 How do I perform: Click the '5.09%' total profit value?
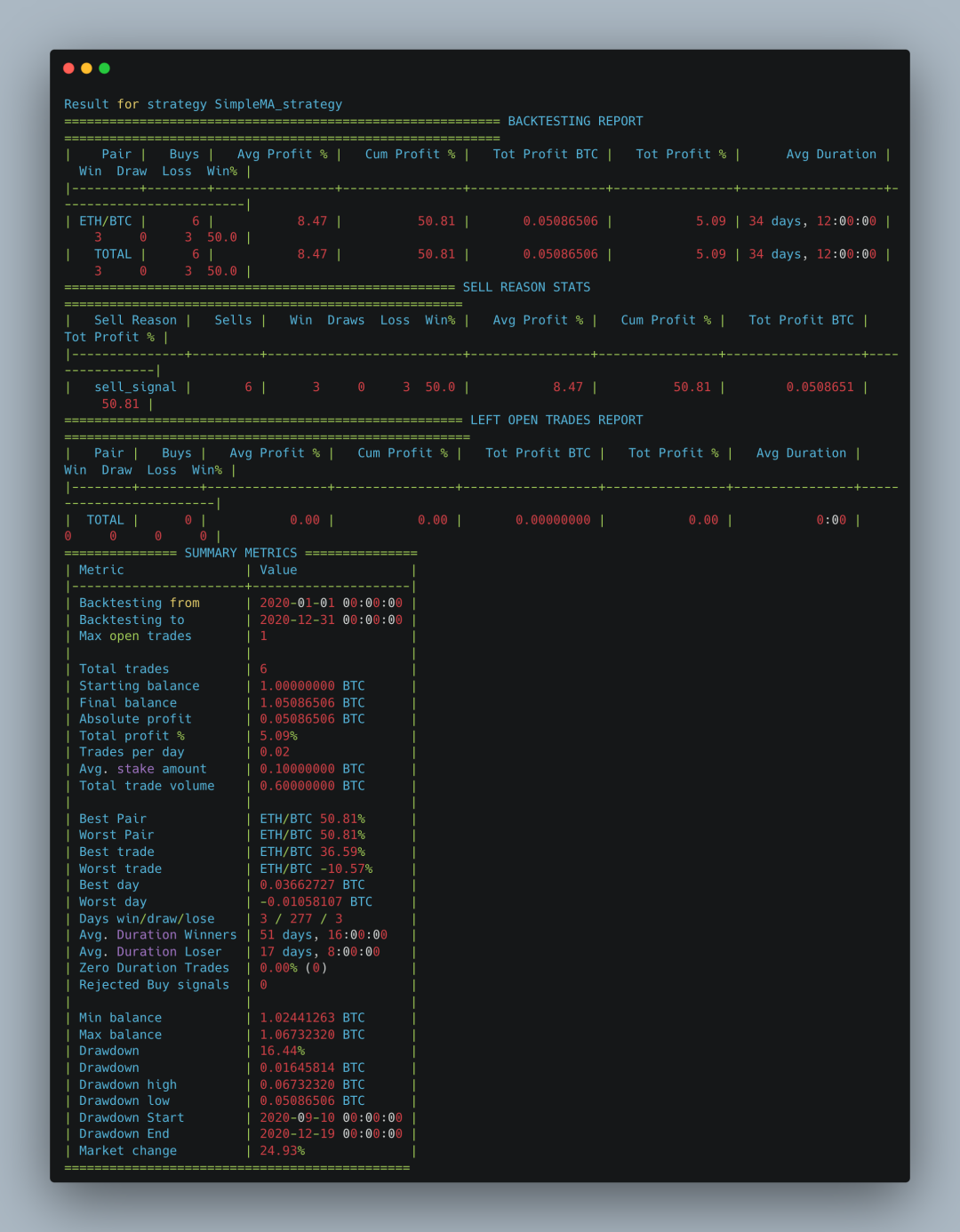tap(278, 736)
